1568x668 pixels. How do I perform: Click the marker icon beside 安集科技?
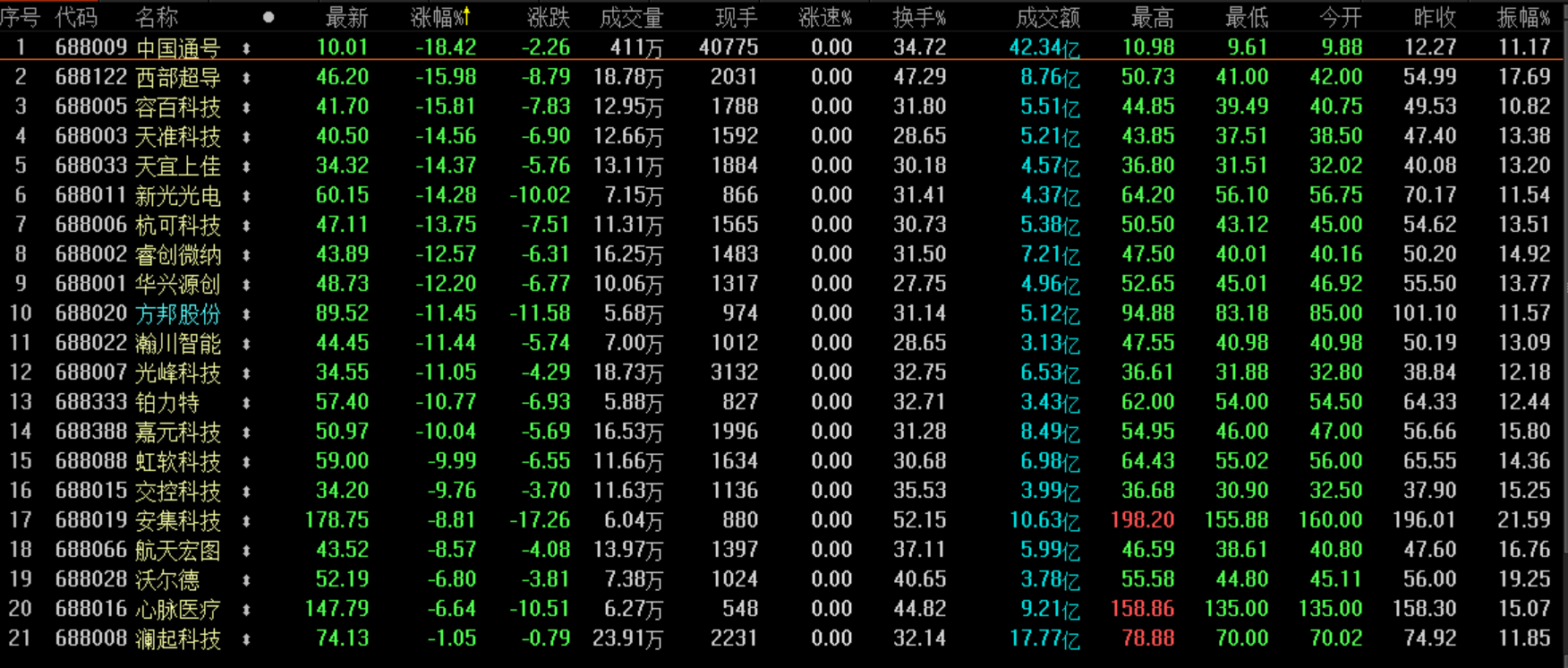coord(246,521)
